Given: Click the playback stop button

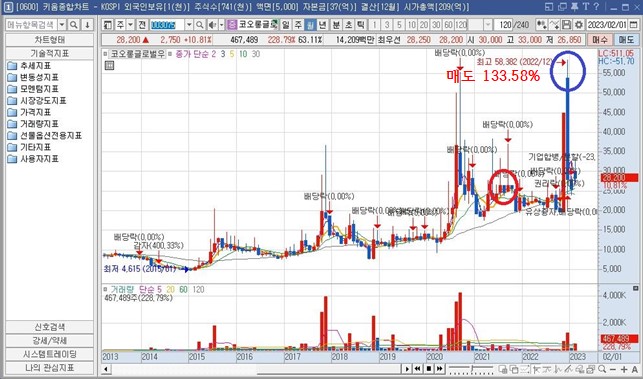Looking at the screenshot, I should (x=429, y=369).
